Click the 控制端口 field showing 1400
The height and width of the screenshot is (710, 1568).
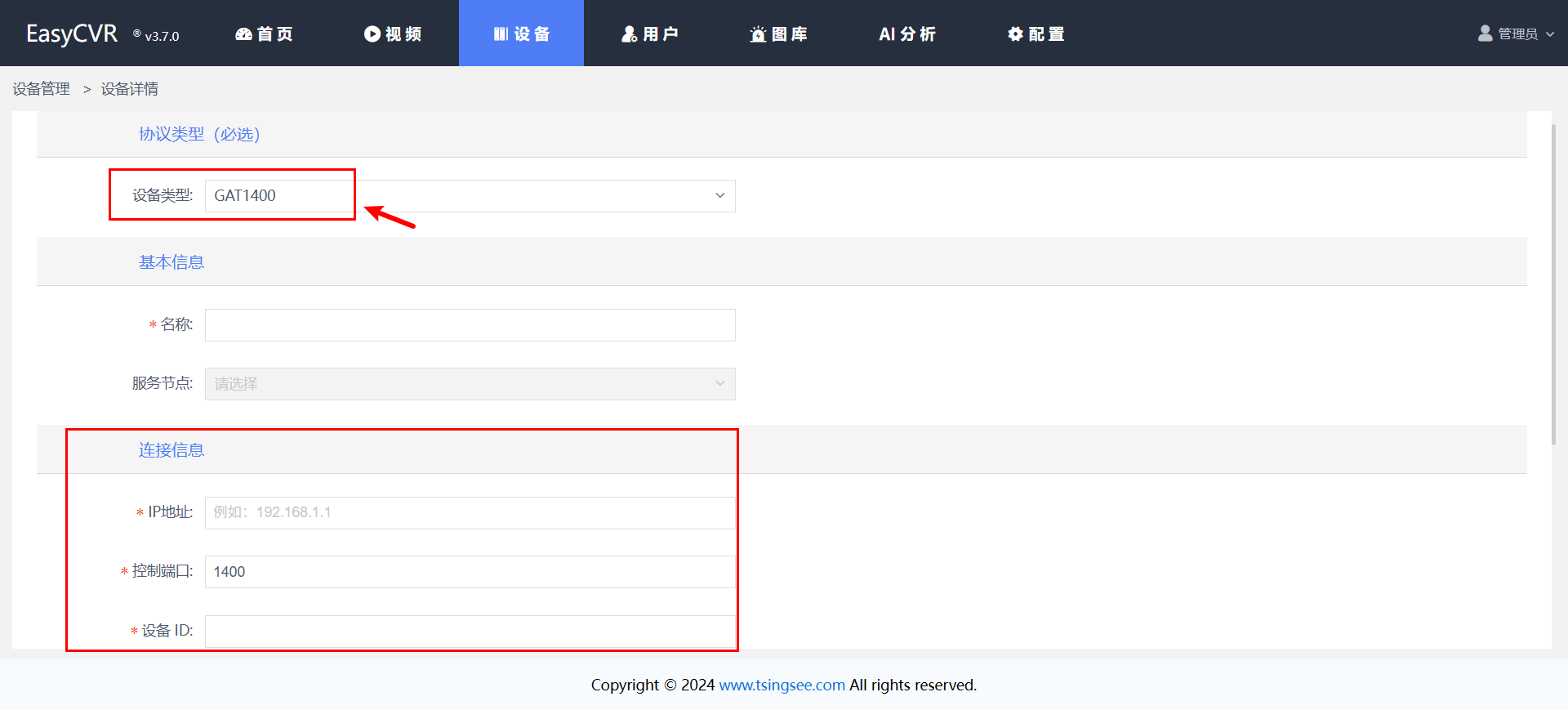[x=470, y=572]
